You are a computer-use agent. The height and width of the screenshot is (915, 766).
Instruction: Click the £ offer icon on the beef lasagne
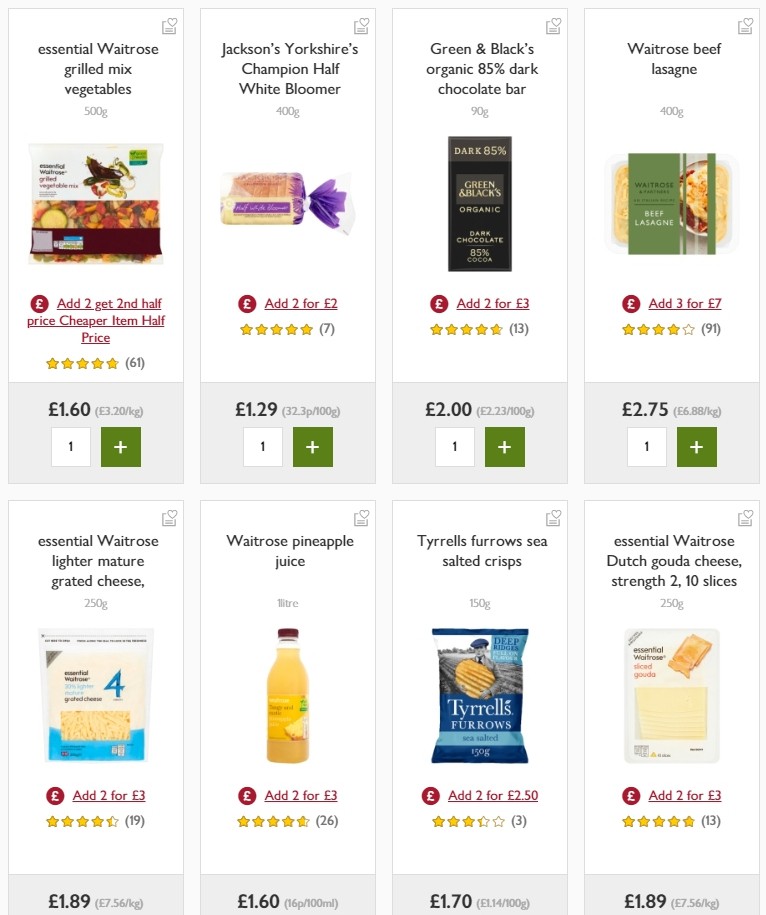(x=631, y=302)
